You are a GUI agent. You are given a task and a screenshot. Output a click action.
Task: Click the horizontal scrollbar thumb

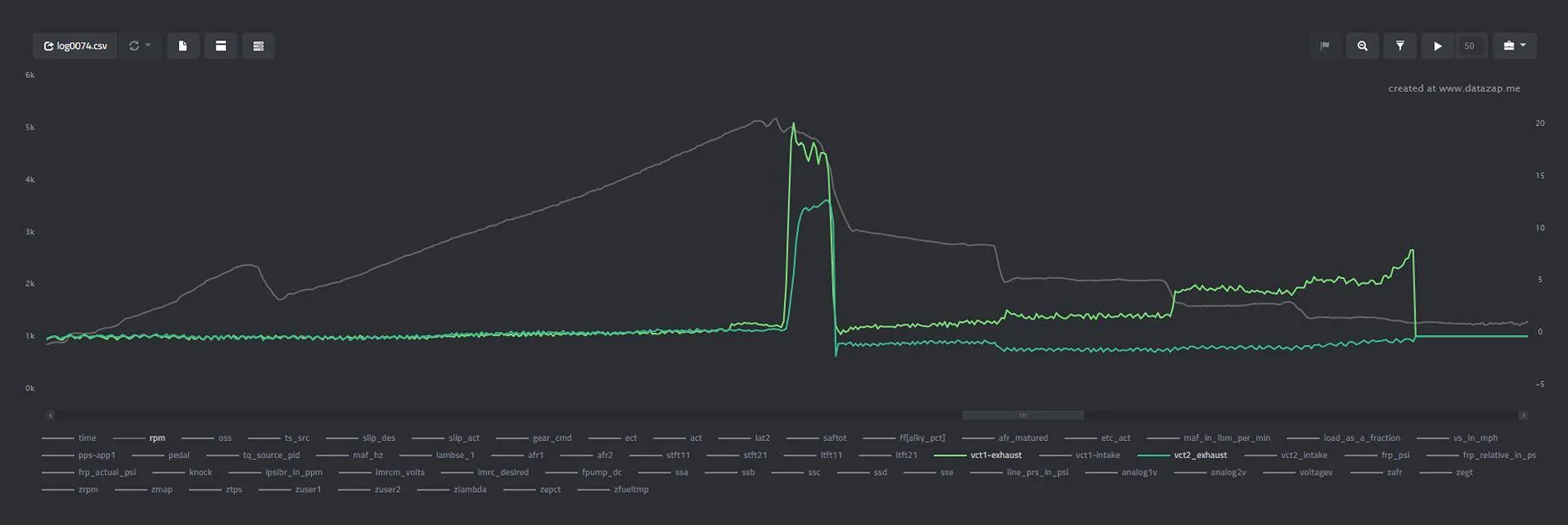[x=1023, y=415]
